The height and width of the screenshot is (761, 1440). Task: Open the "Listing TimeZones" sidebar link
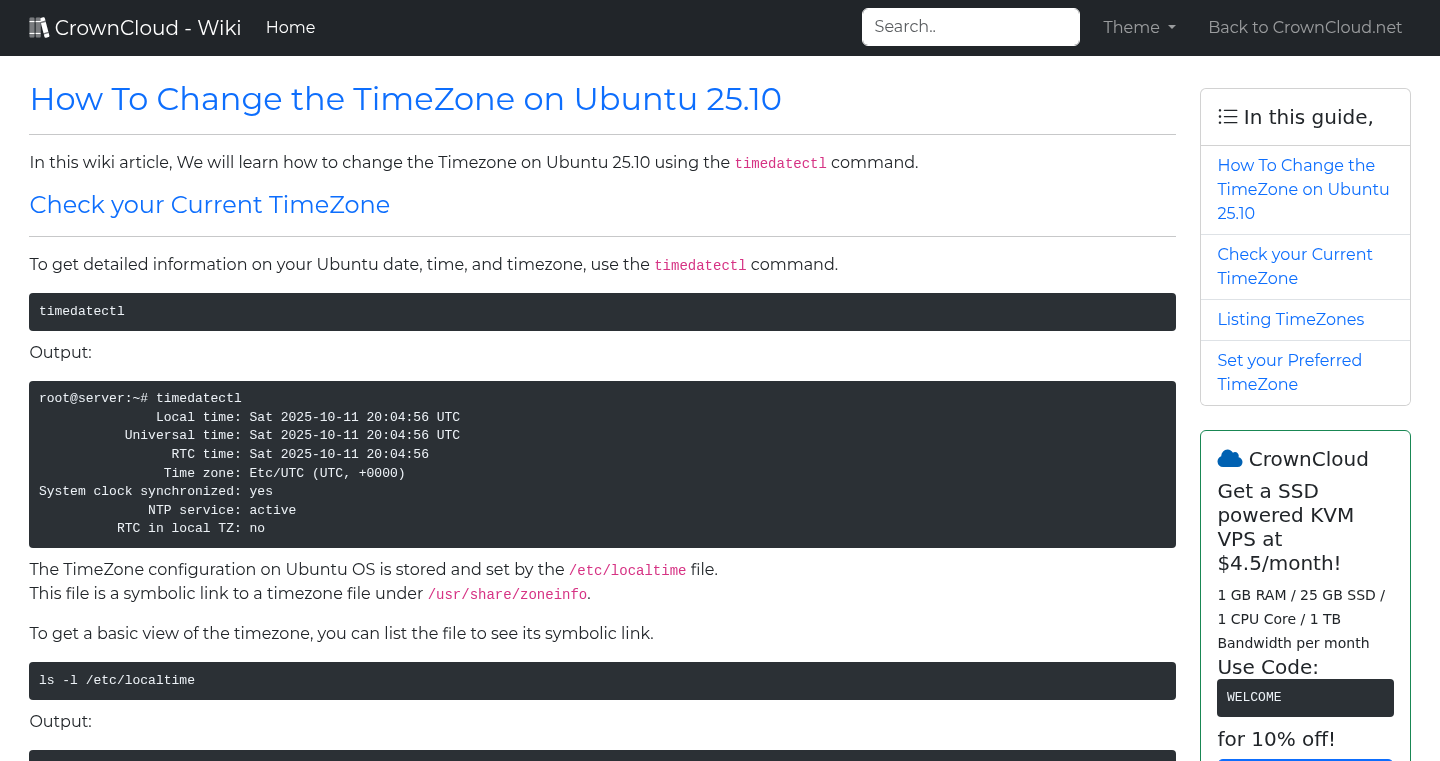(x=1290, y=319)
